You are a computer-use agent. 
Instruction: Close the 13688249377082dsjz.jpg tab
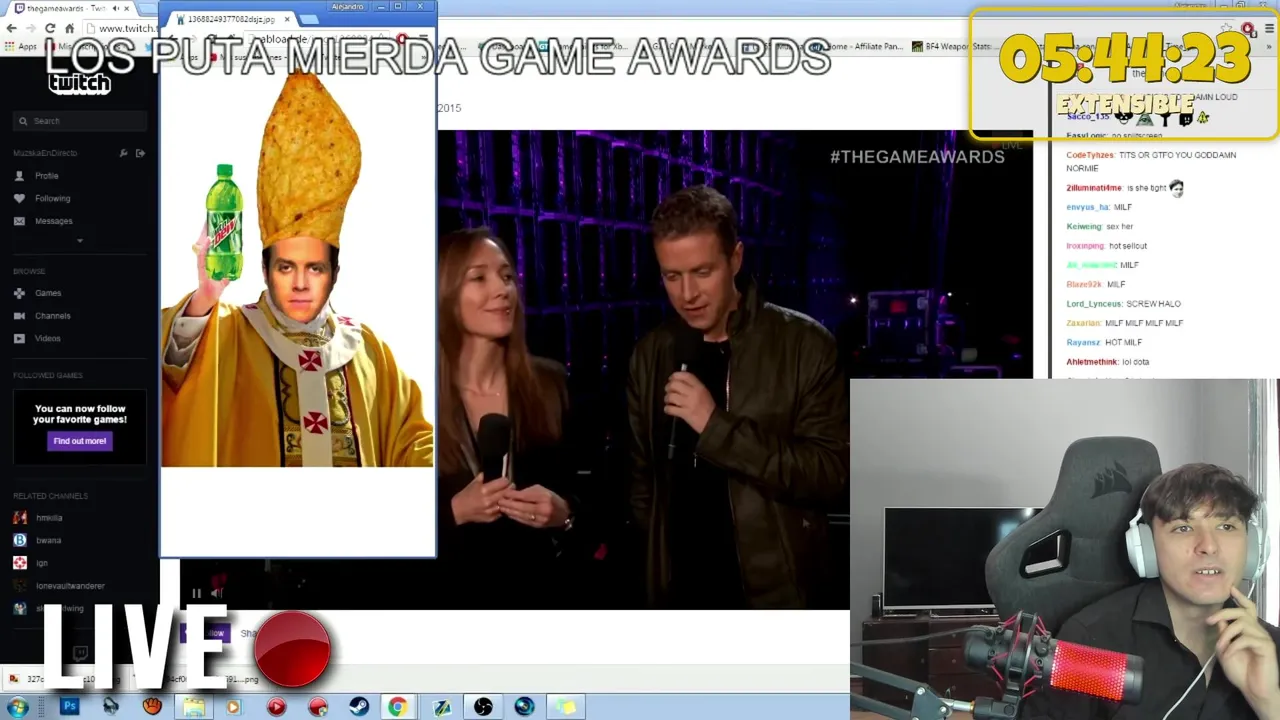point(287,19)
